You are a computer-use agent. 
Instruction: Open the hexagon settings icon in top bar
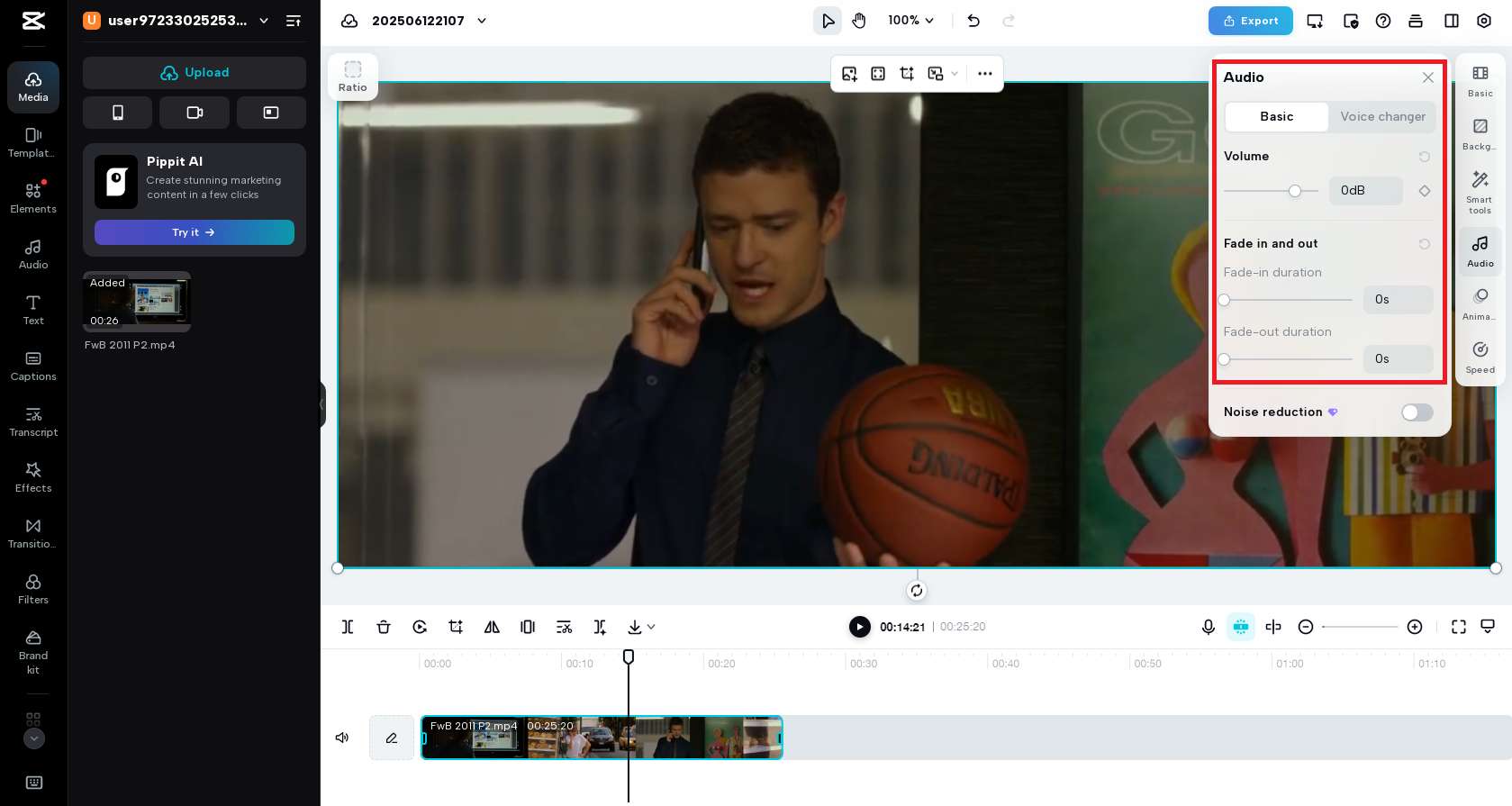pos(1484,21)
